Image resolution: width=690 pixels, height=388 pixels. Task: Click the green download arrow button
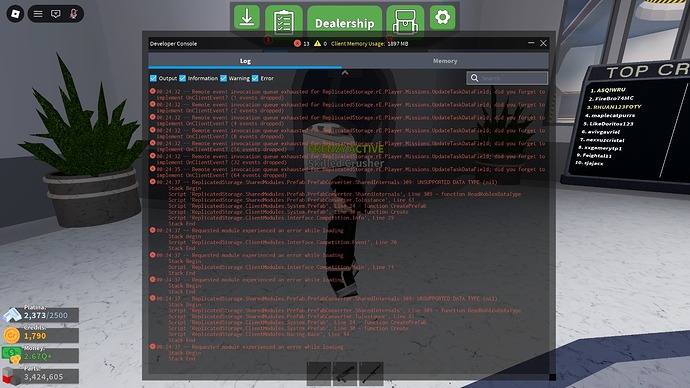pos(246,18)
